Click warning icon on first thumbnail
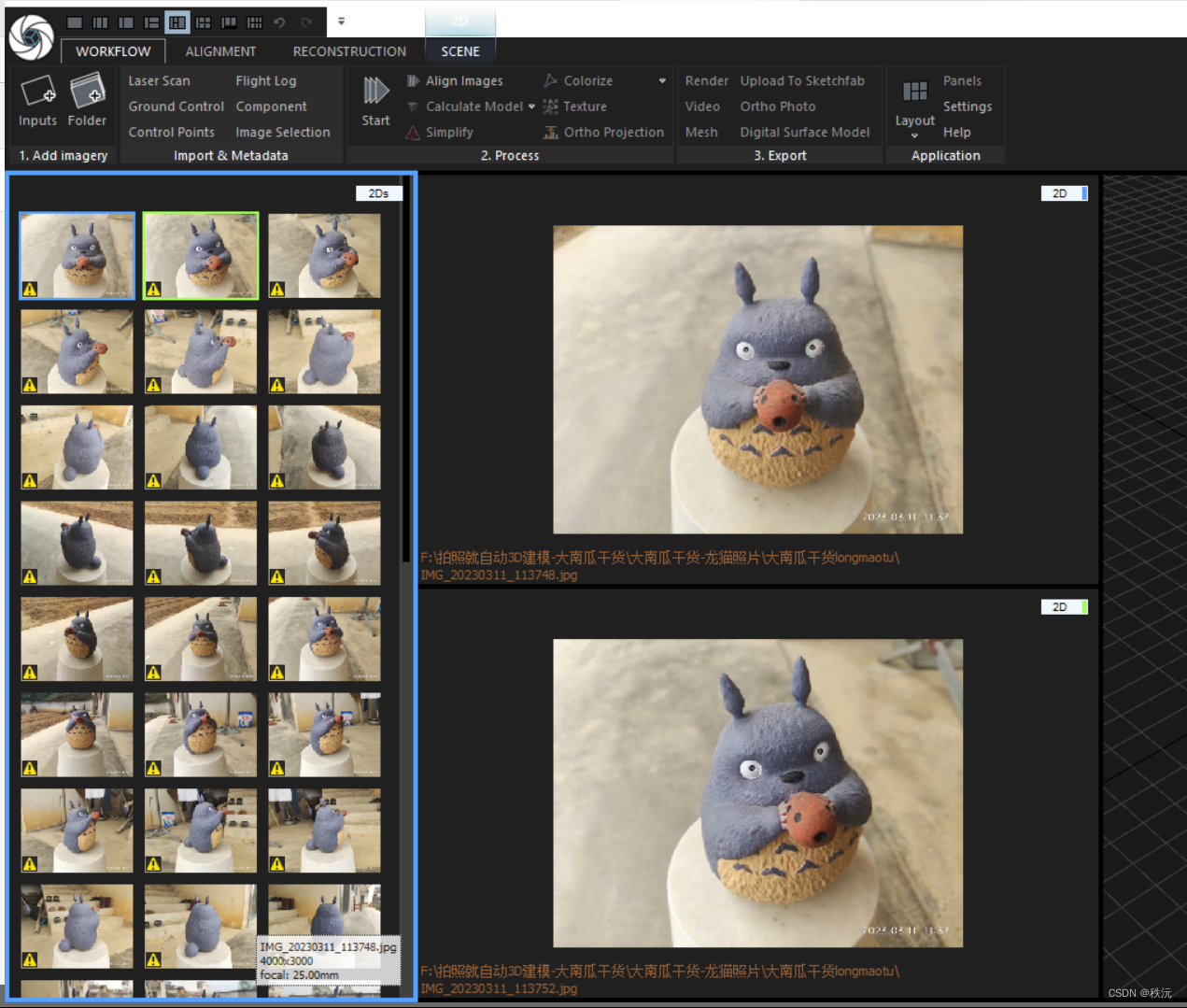The image size is (1187, 1008). (x=30, y=290)
